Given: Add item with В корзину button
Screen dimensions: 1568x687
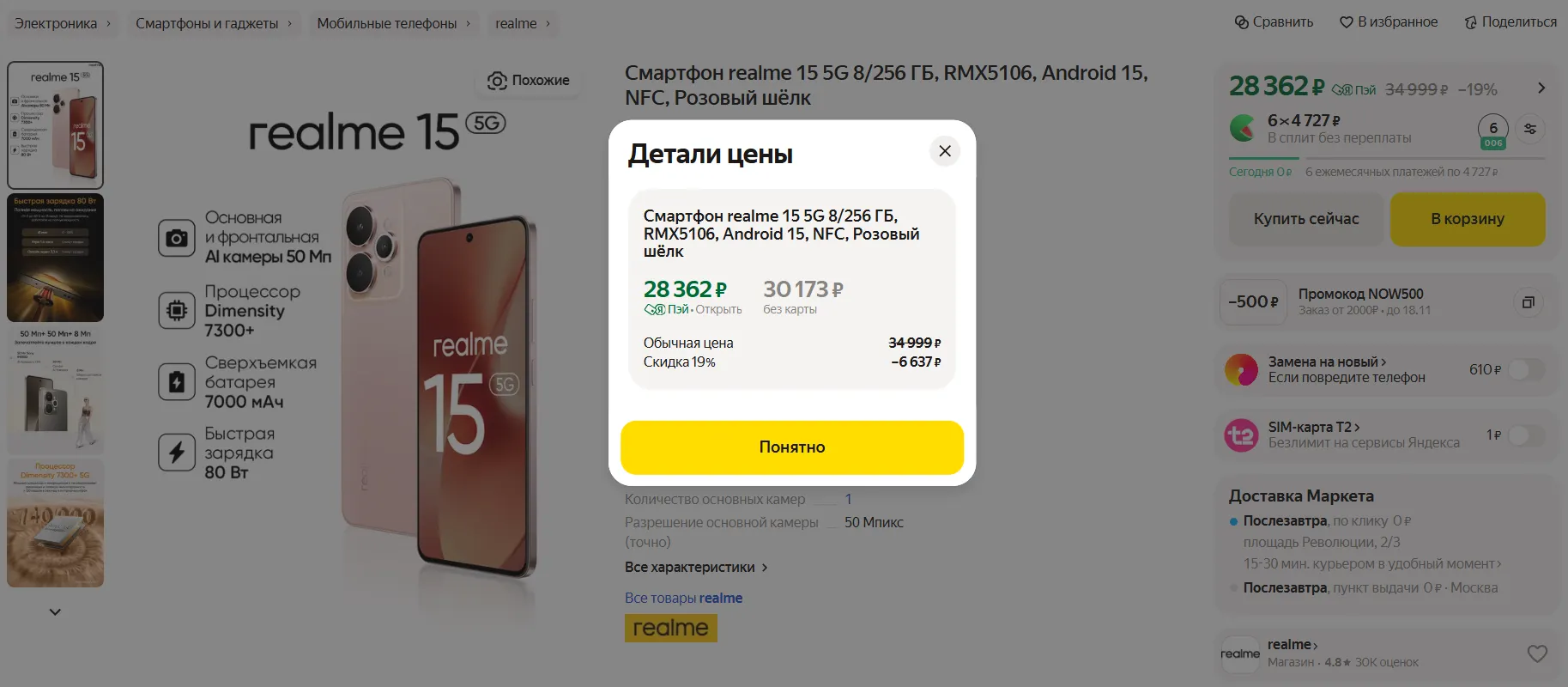Looking at the screenshot, I should (1468, 219).
